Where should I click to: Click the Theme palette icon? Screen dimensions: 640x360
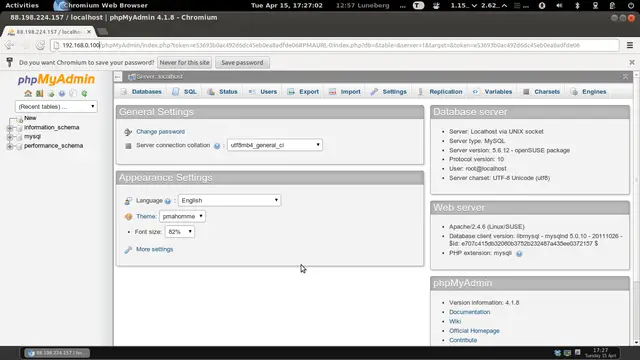coord(128,217)
